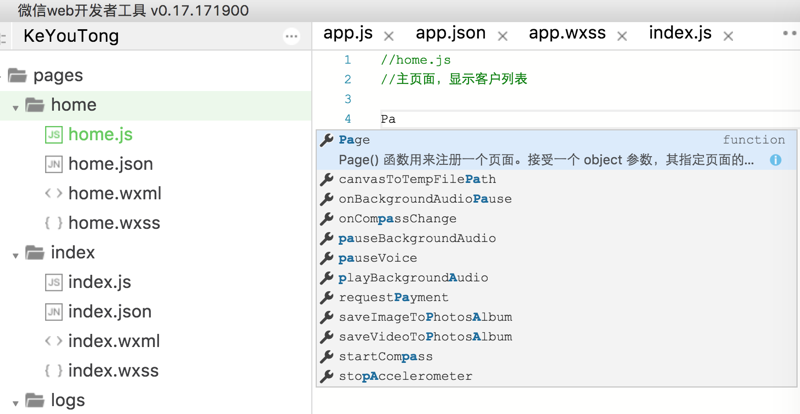800x414 pixels.
Task: Close the app.js tab
Action: click(389, 36)
